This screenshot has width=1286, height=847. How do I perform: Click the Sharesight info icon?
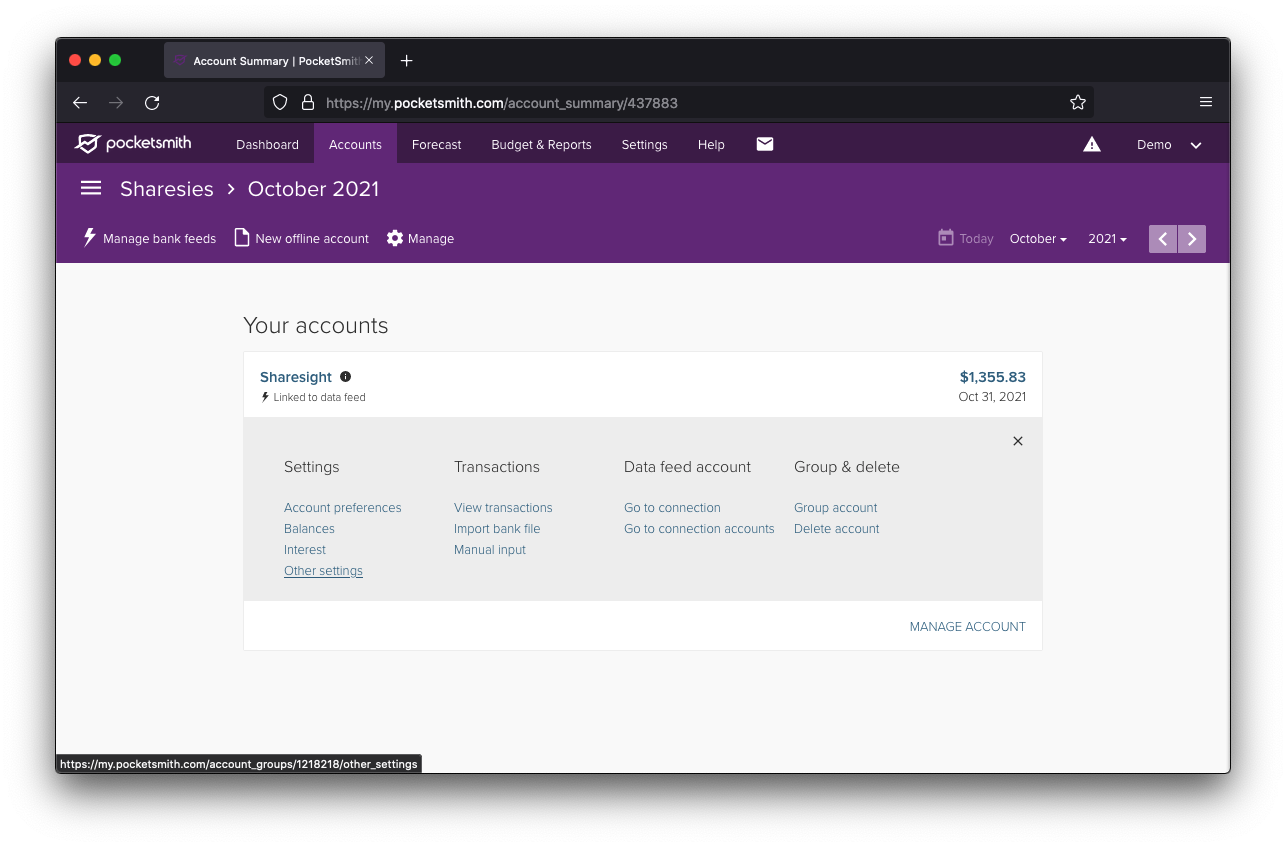click(345, 377)
